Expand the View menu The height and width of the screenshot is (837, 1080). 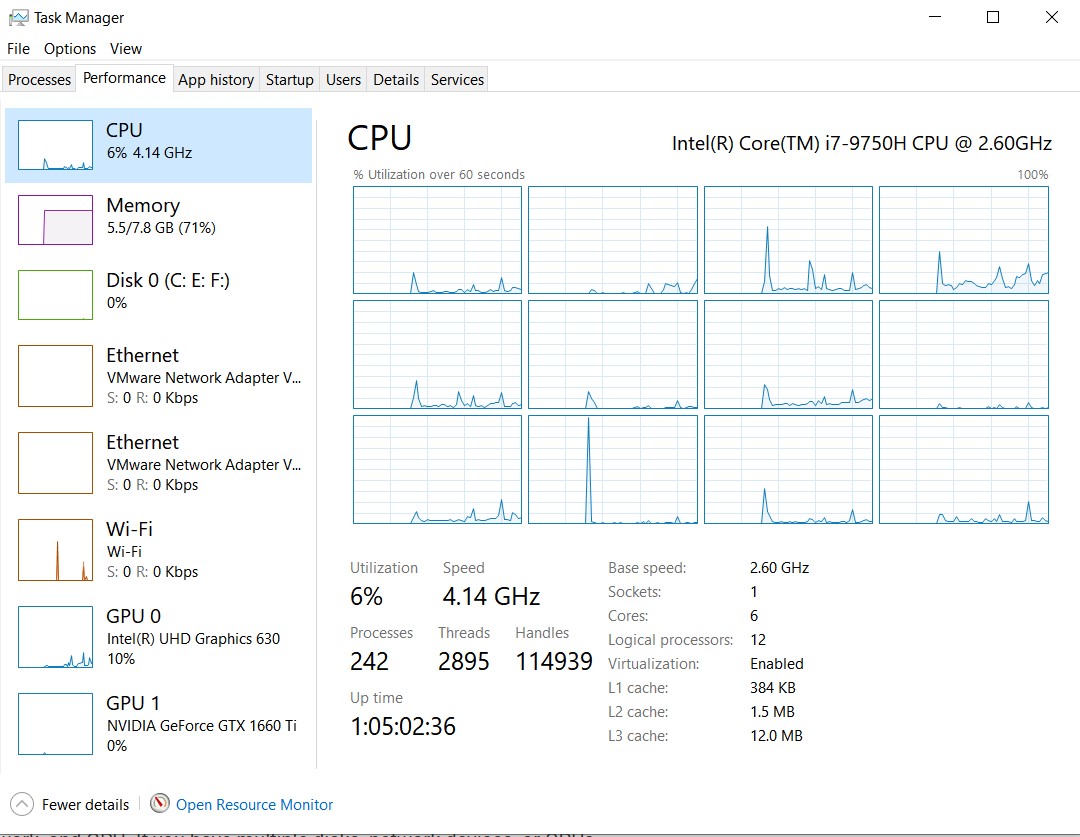tap(126, 48)
